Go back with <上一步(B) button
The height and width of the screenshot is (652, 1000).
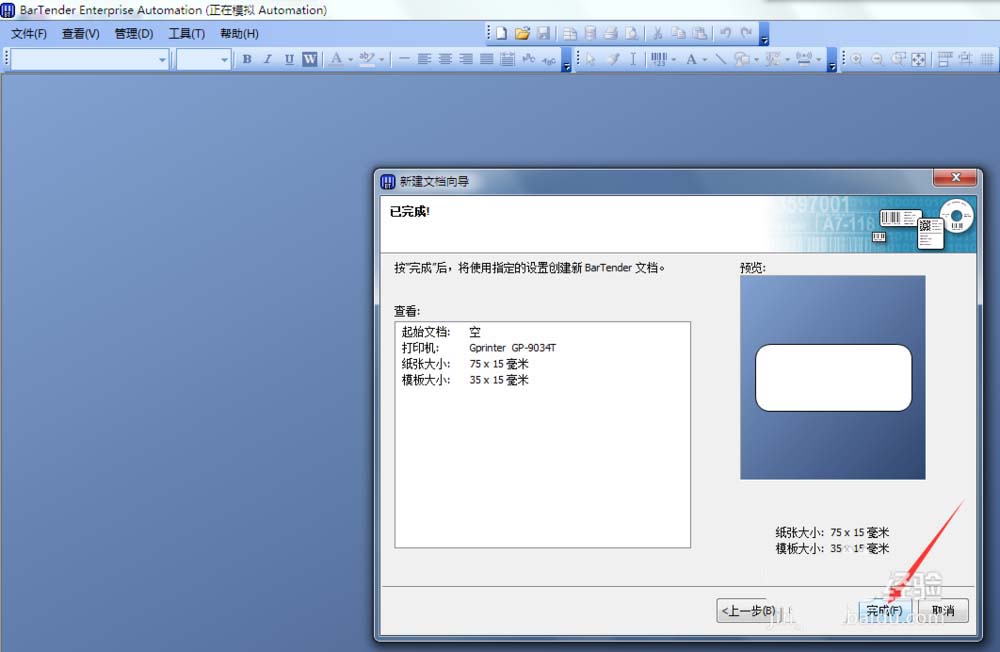748,611
